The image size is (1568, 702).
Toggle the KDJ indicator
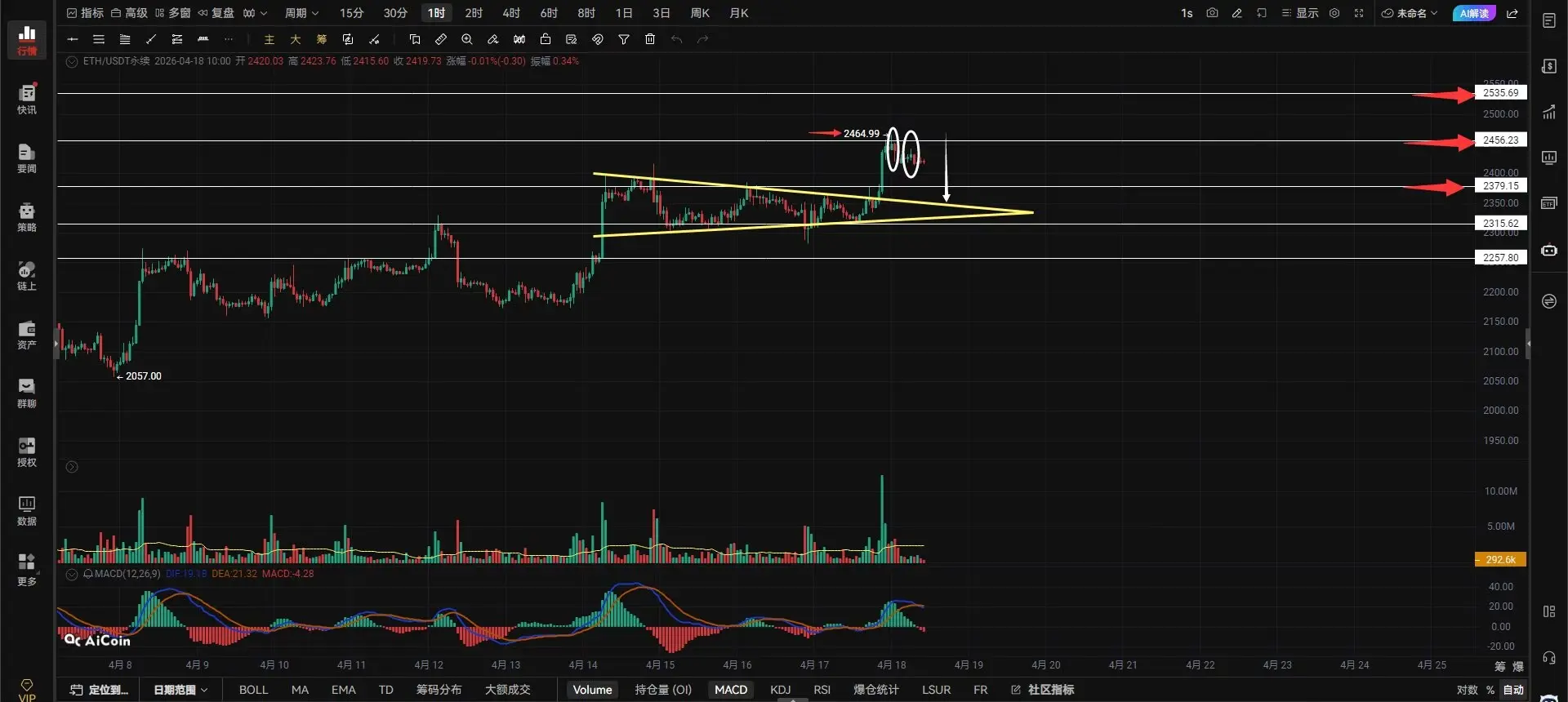click(781, 690)
